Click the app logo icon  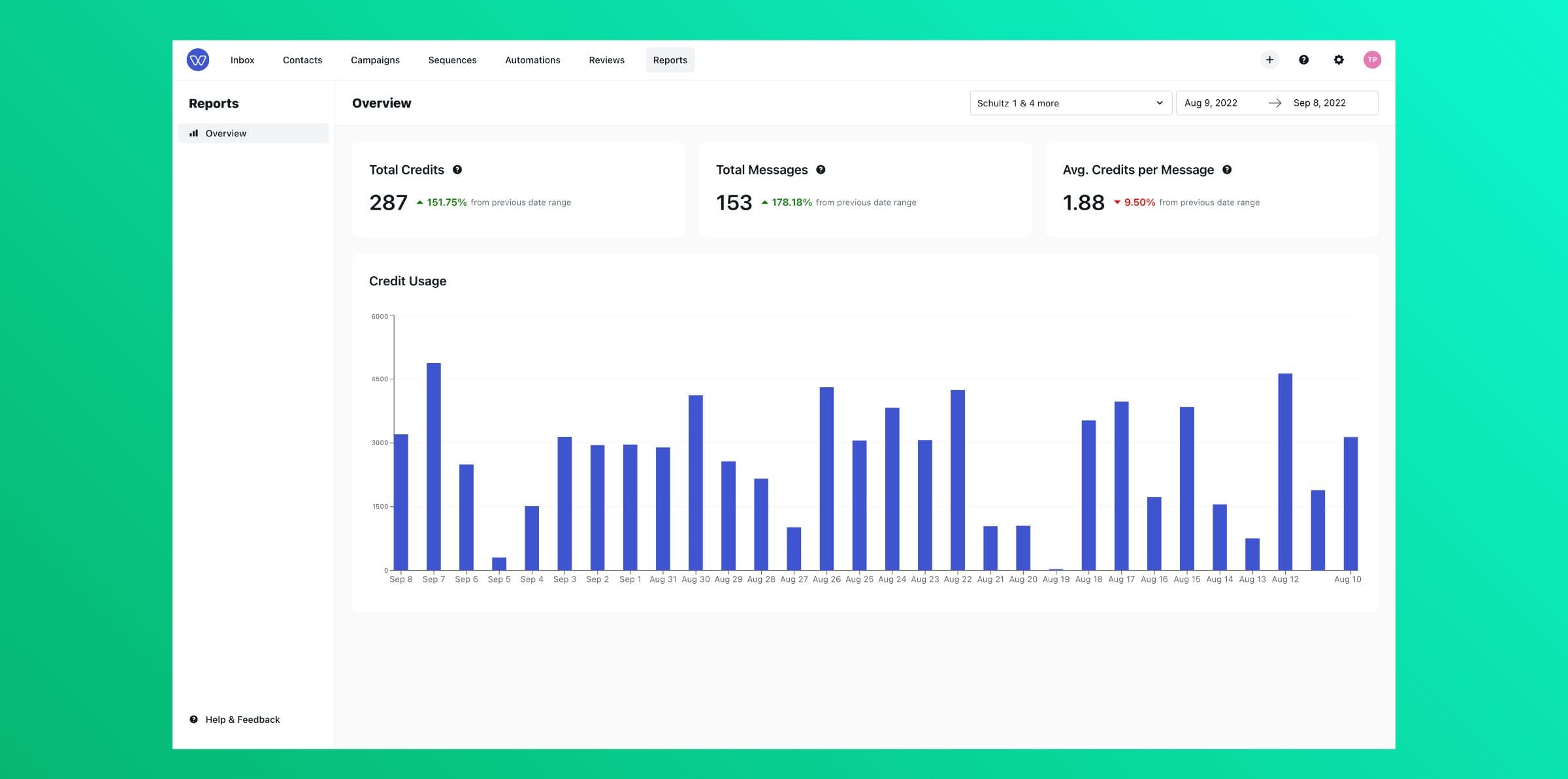(x=197, y=60)
